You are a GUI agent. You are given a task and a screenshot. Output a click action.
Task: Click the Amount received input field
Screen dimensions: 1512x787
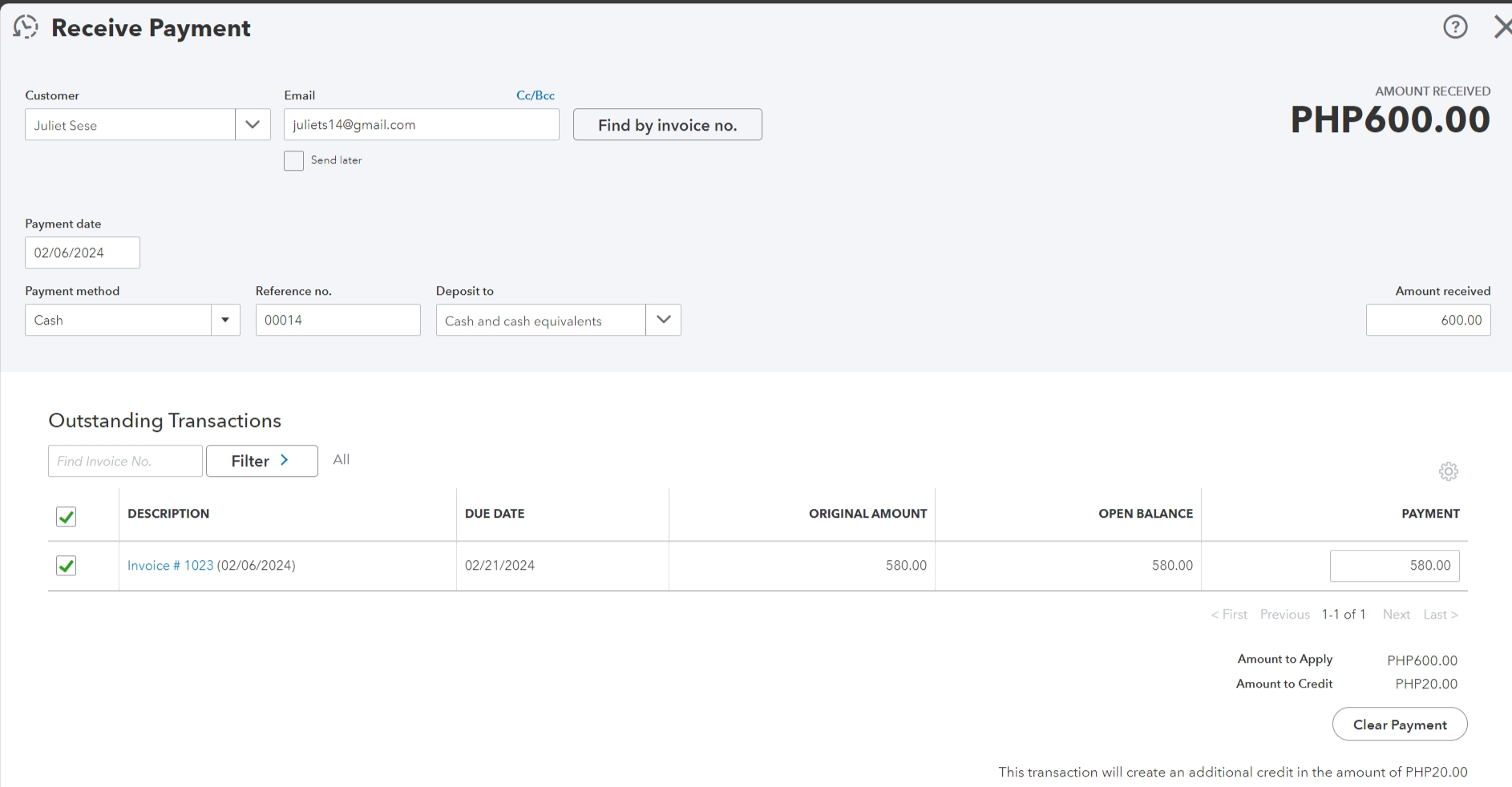(1429, 320)
